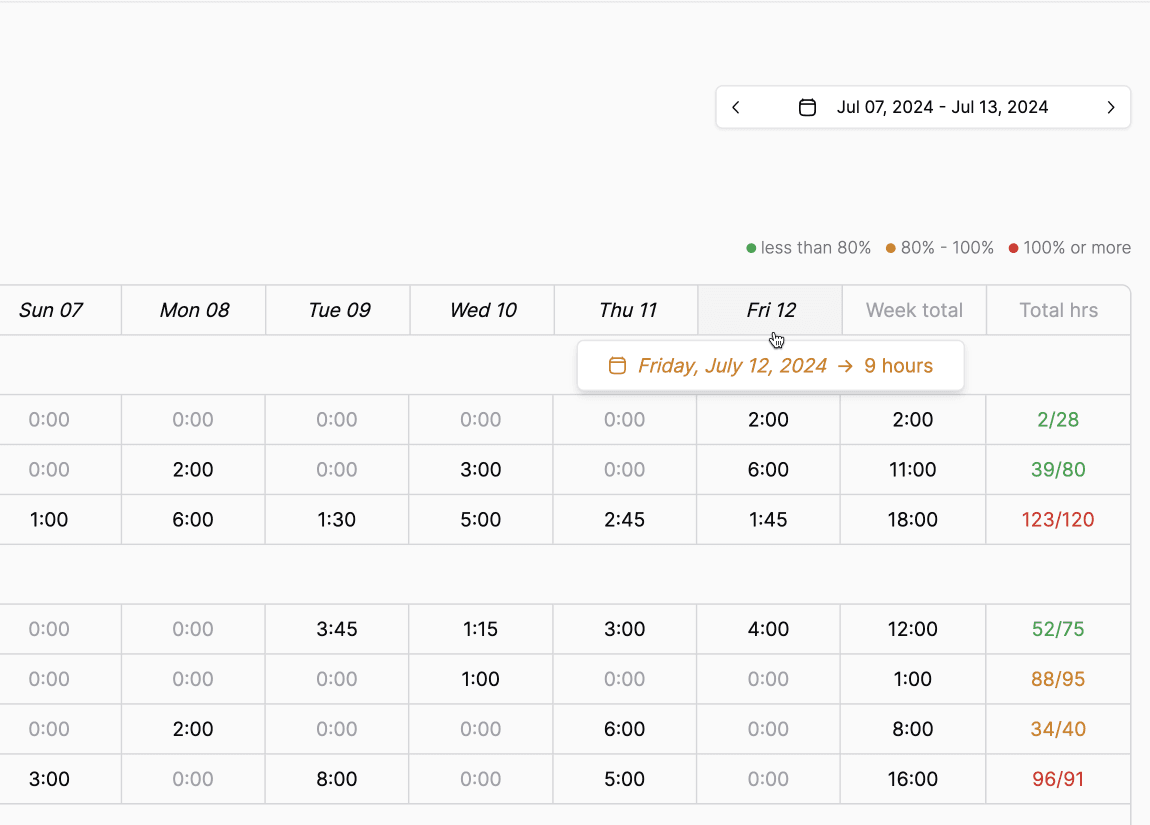This screenshot has width=1150, height=825.
Task: Click the 39/80 total hours value
Action: tap(1058, 469)
